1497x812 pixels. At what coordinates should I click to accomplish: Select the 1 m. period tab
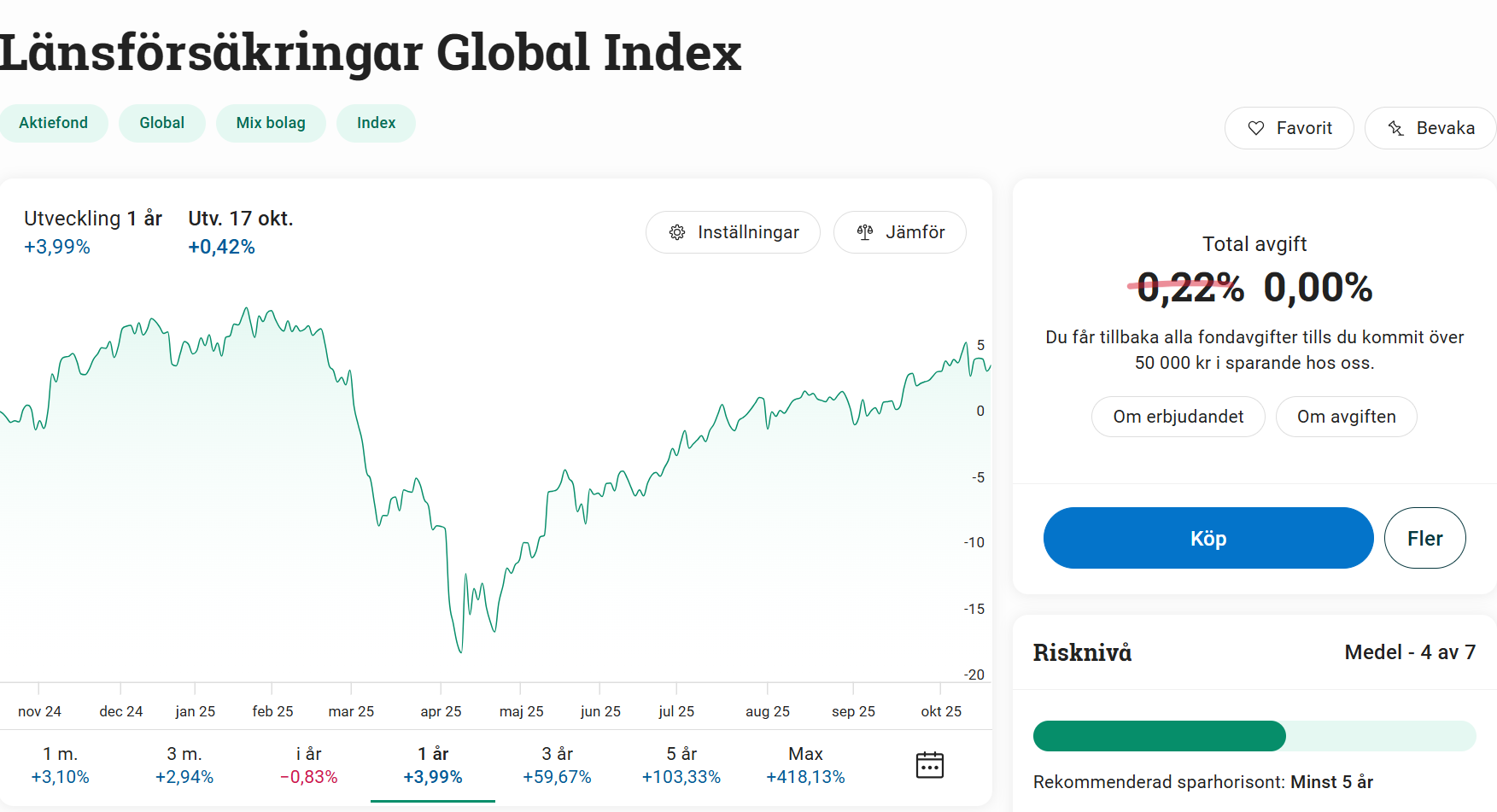[61, 765]
